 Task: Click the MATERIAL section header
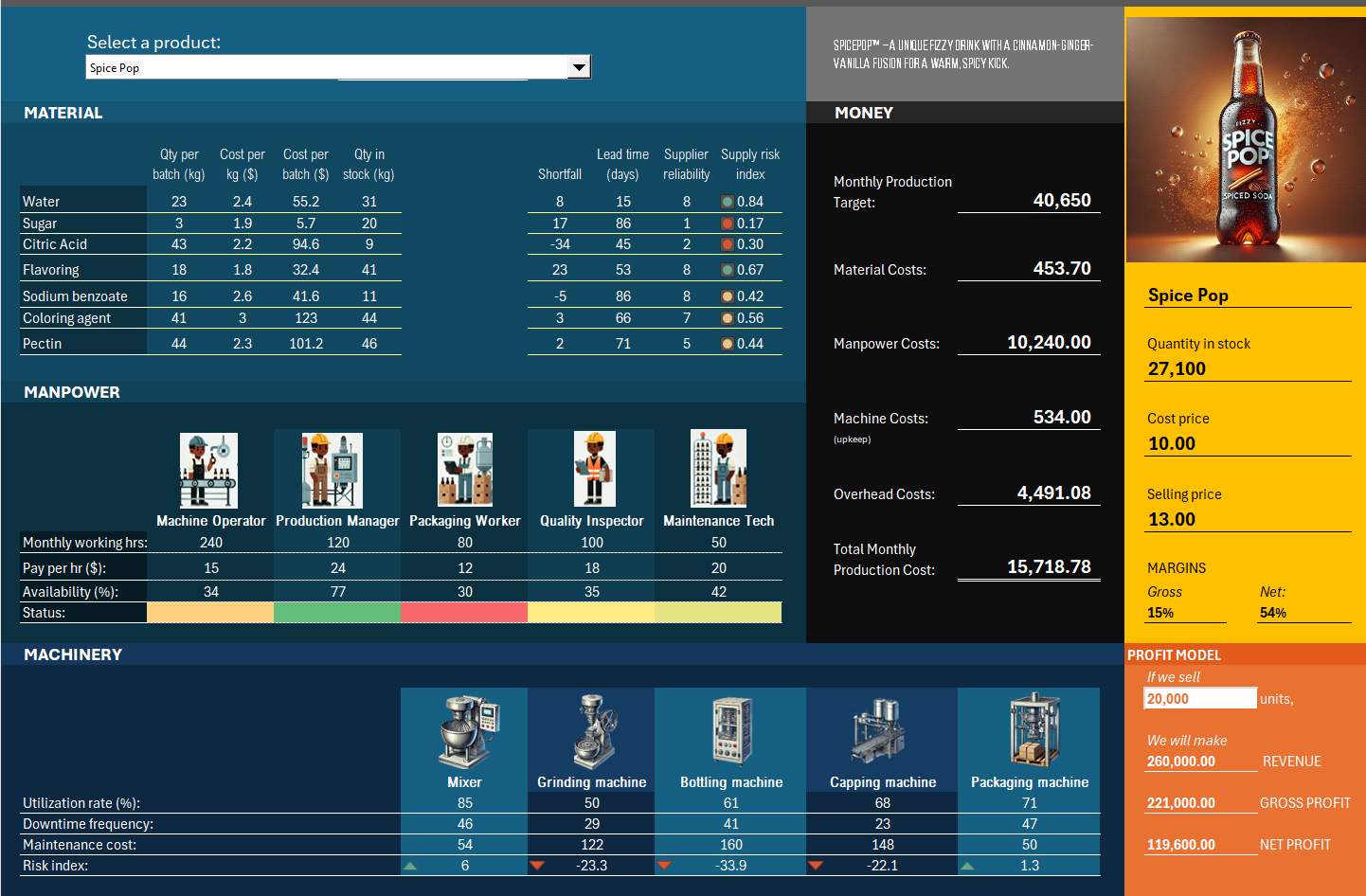63,113
